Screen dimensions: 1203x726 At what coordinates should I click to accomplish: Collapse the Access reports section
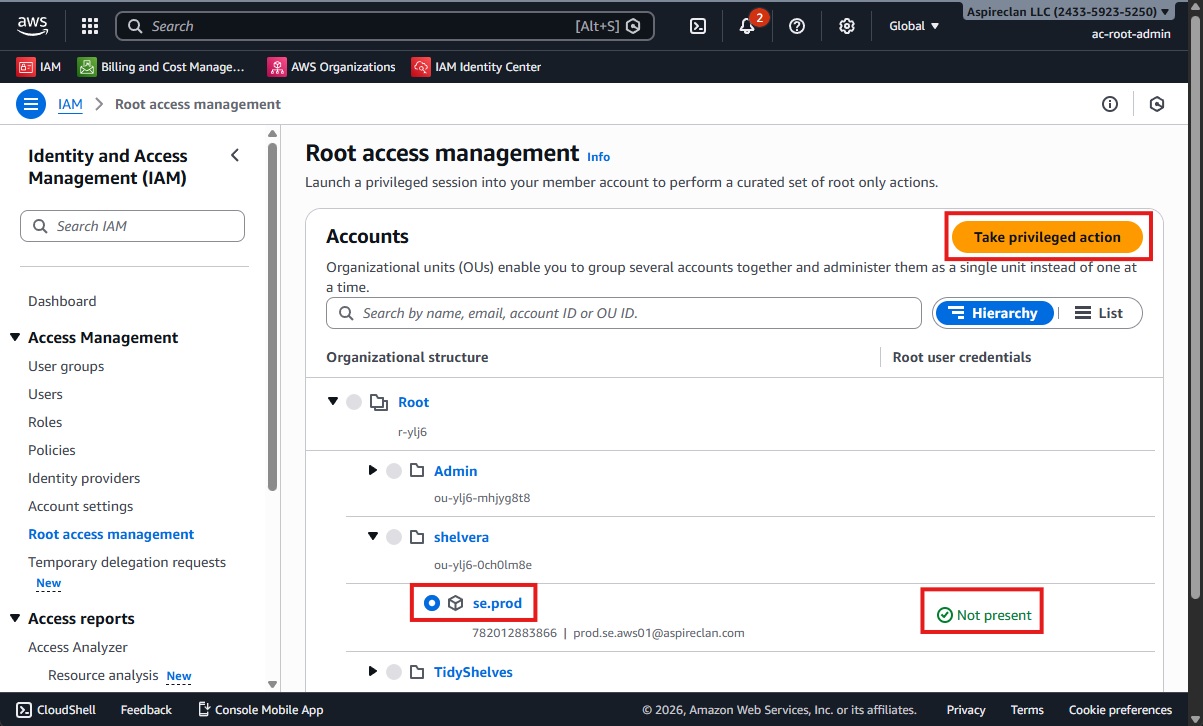tap(15, 619)
